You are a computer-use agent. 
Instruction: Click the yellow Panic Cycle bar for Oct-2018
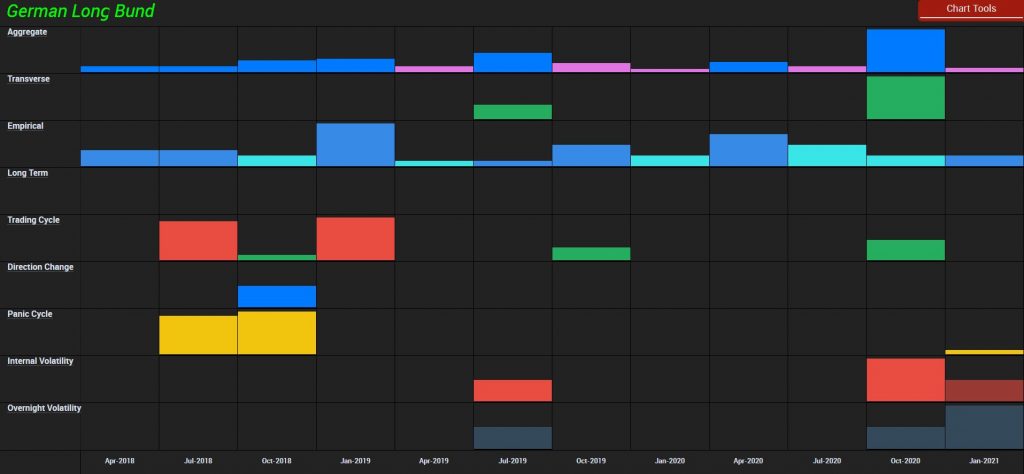coord(277,333)
